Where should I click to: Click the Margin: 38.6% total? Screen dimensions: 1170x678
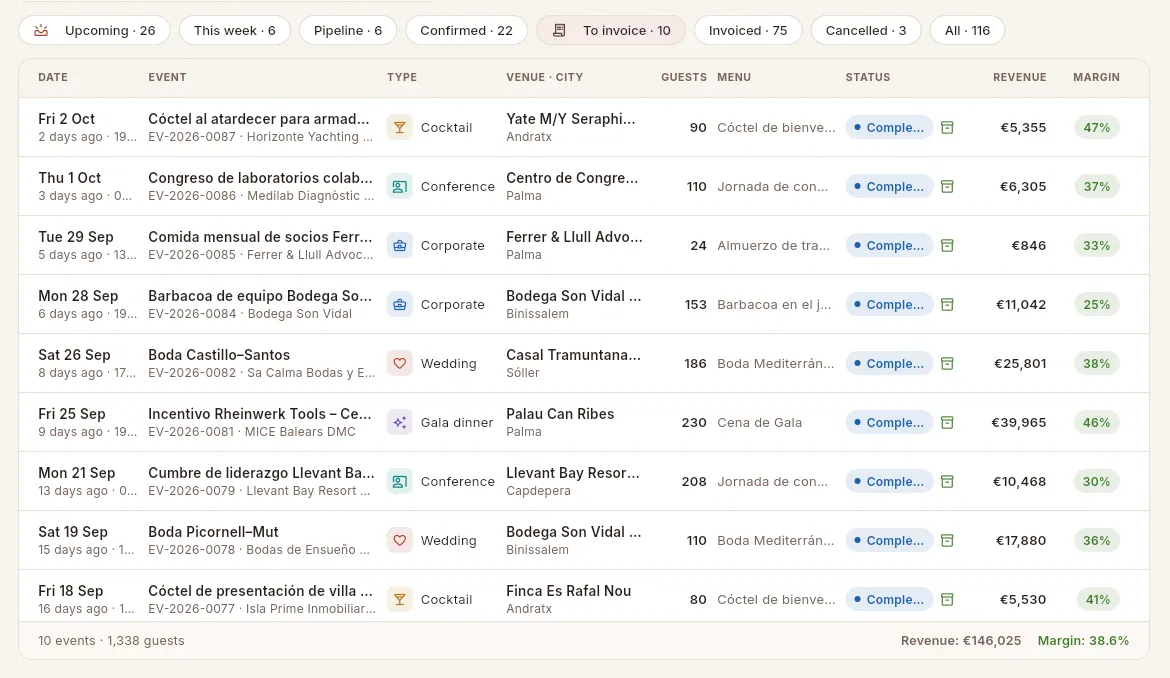(x=1083, y=641)
